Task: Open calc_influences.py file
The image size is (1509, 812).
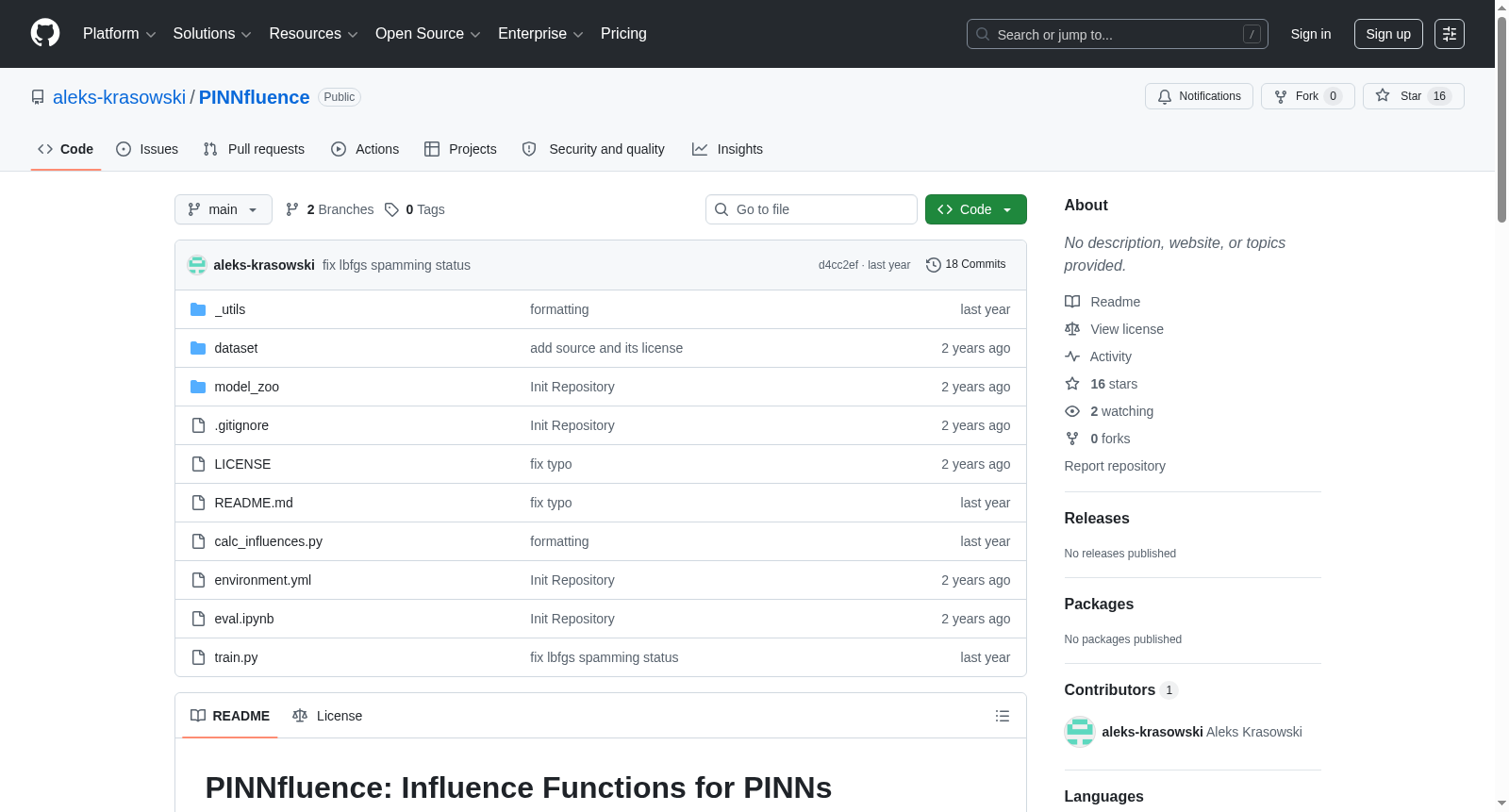Action: click(268, 541)
